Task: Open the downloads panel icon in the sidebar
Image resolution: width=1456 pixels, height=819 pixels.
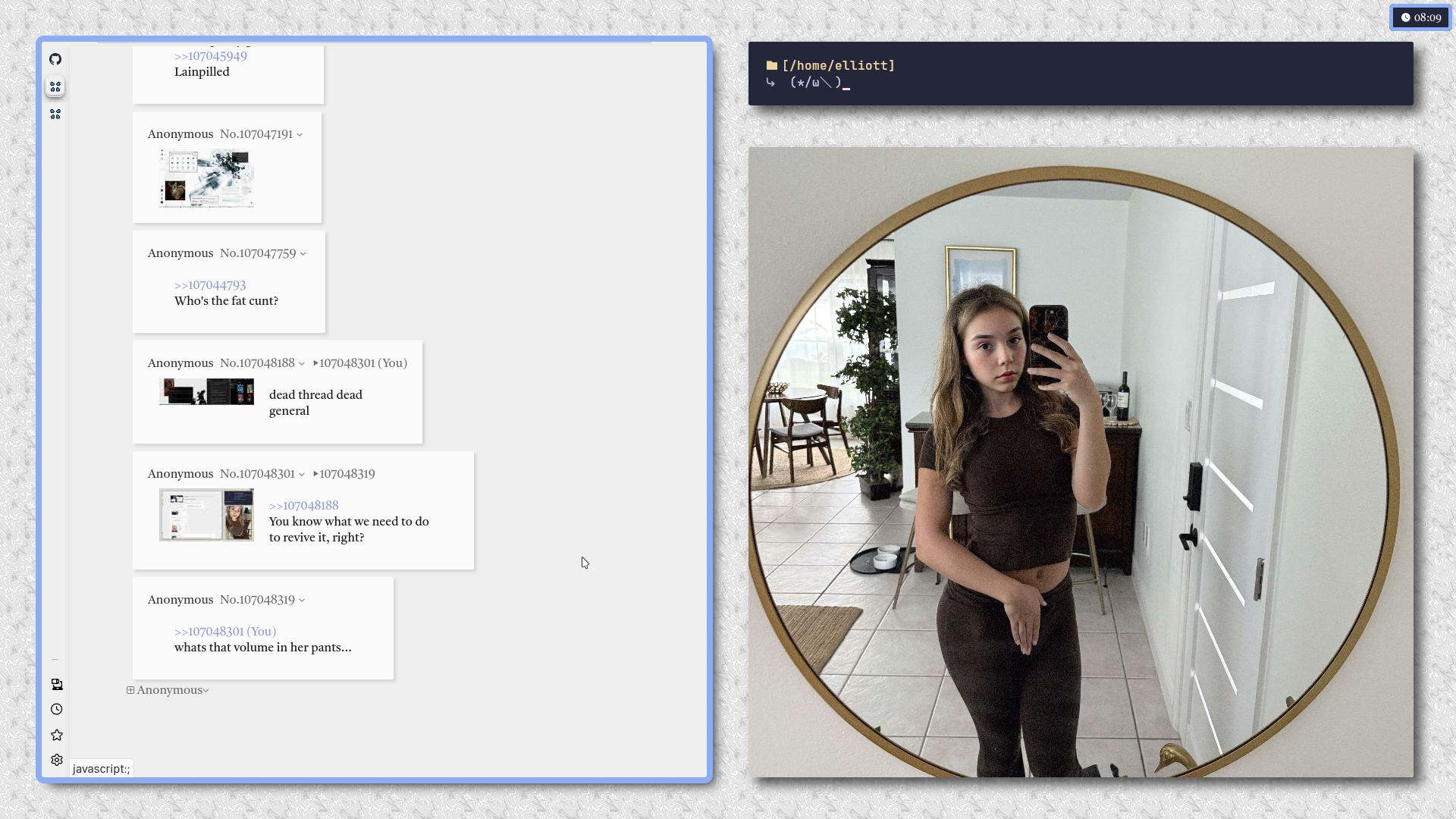Action: tap(57, 685)
